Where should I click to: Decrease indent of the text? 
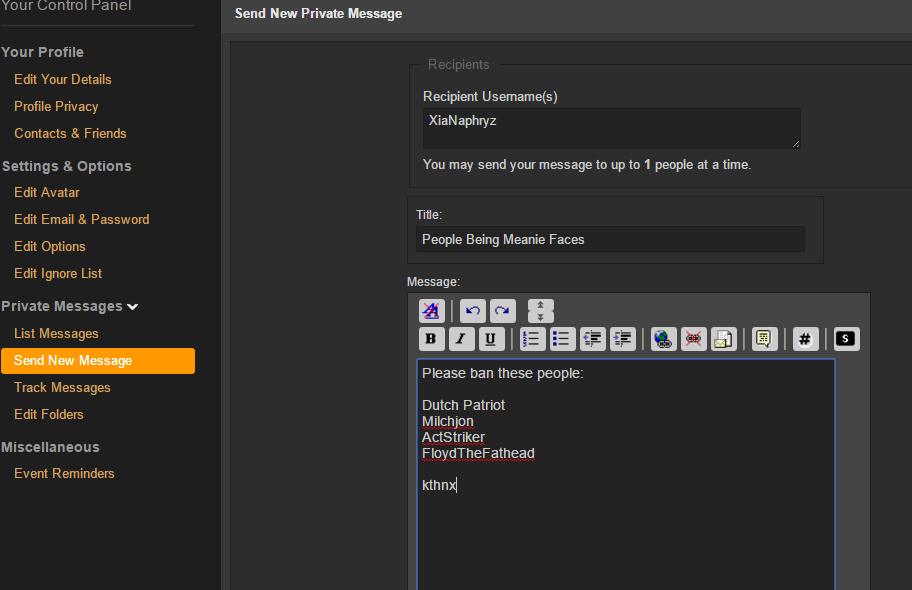click(593, 339)
